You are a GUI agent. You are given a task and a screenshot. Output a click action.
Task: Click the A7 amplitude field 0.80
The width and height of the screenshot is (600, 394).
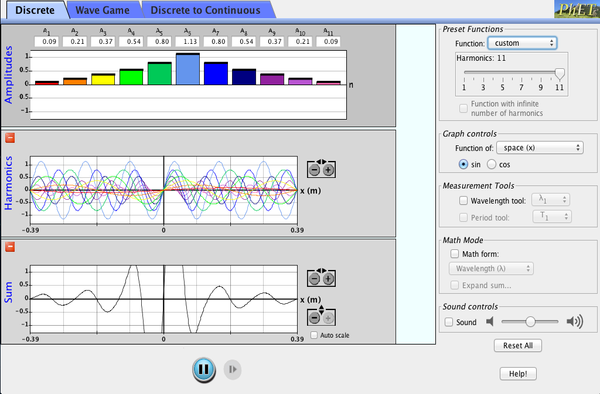coord(216,41)
